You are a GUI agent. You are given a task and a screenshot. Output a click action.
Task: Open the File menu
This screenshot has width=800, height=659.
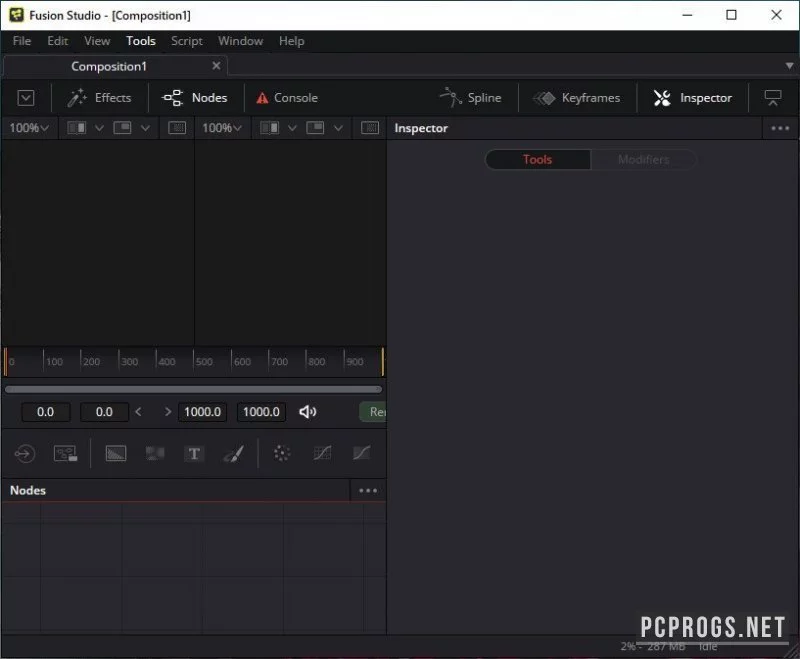pos(22,41)
